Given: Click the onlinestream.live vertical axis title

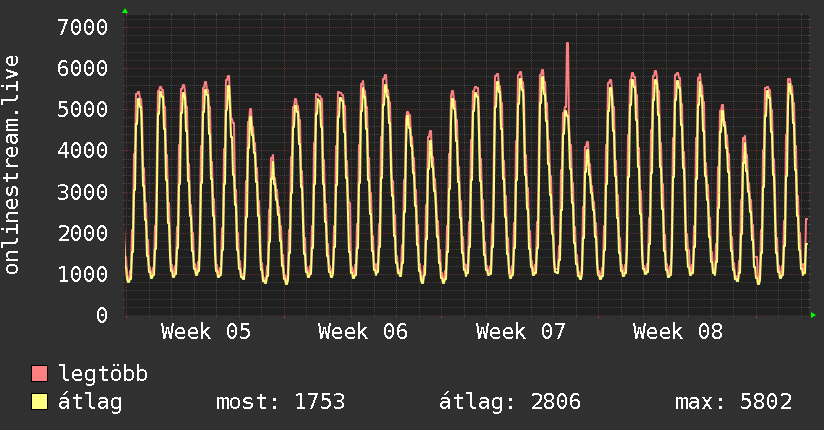Looking at the screenshot, I should 12,165.
